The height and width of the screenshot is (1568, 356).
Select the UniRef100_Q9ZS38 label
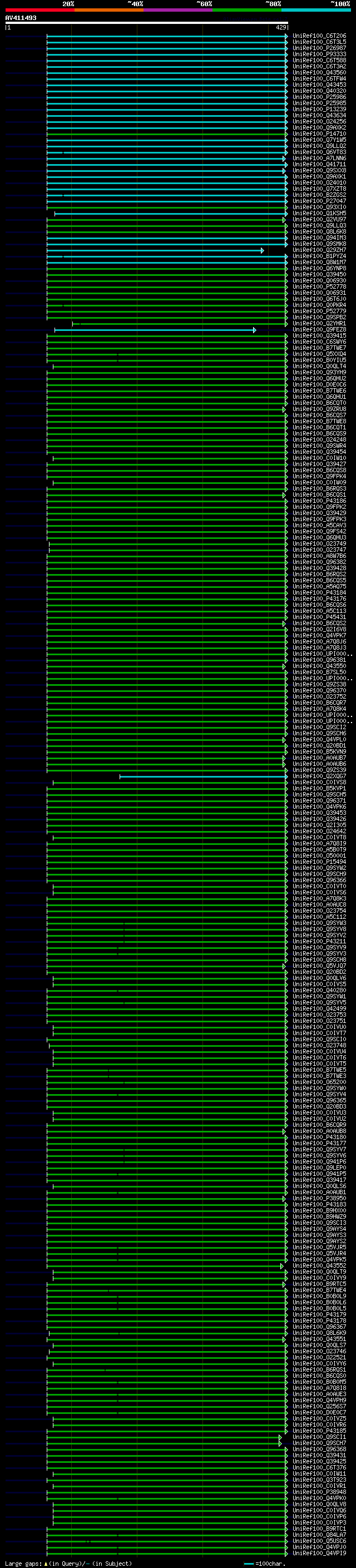coord(319,685)
